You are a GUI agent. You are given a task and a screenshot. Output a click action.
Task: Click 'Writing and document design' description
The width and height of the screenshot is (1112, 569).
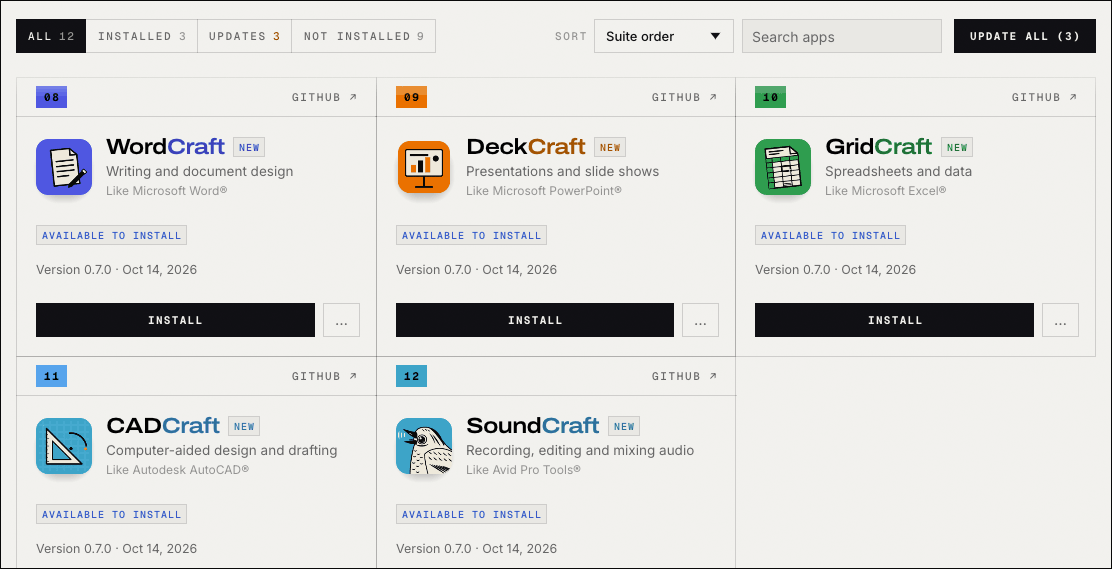199,172
